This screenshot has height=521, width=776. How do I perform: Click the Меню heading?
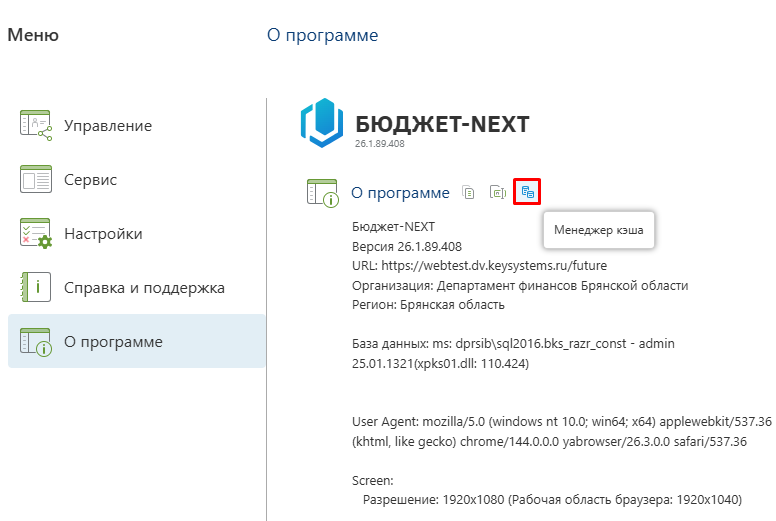click(x=33, y=36)
